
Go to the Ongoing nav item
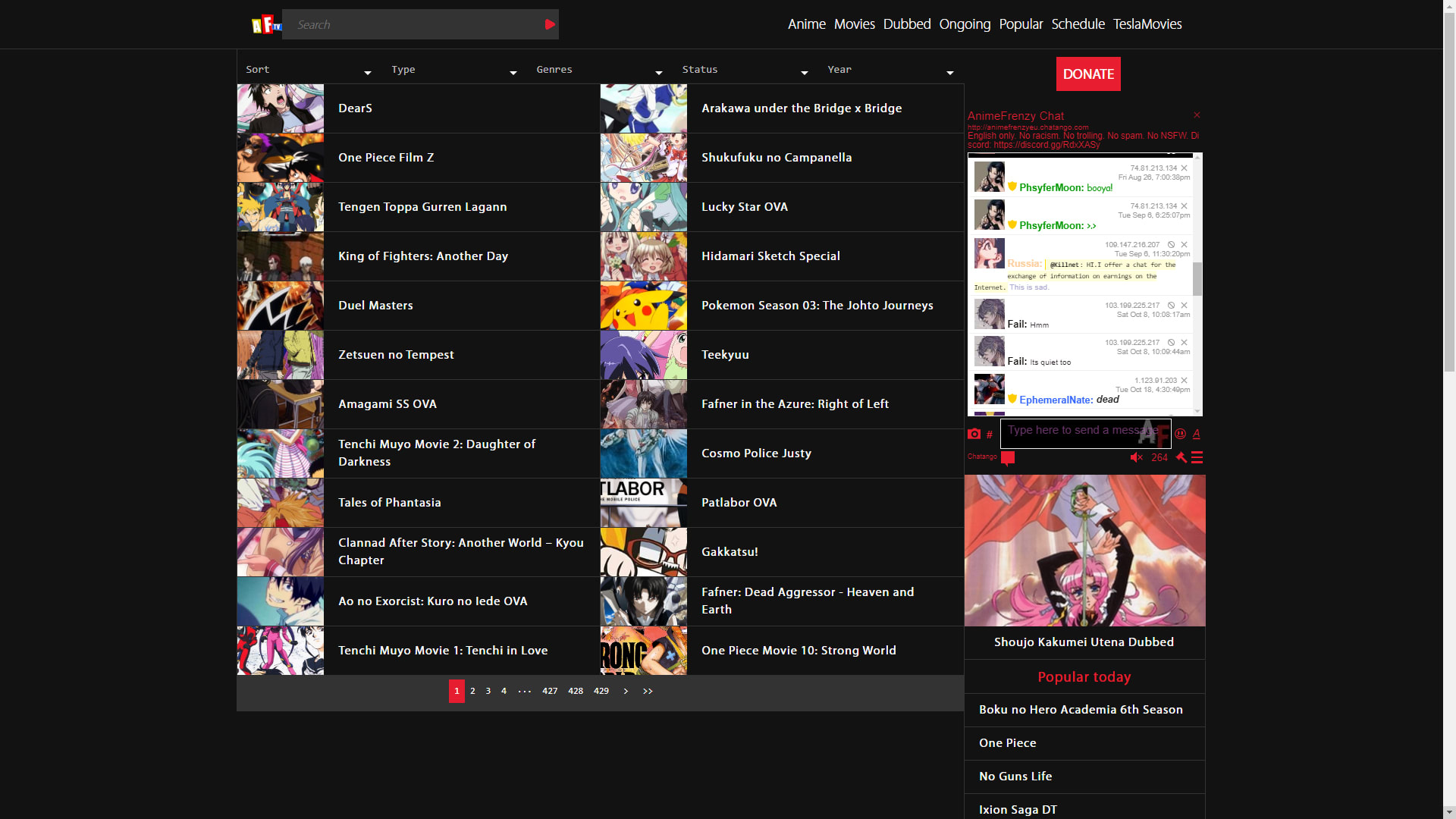[x=965, y=24]
